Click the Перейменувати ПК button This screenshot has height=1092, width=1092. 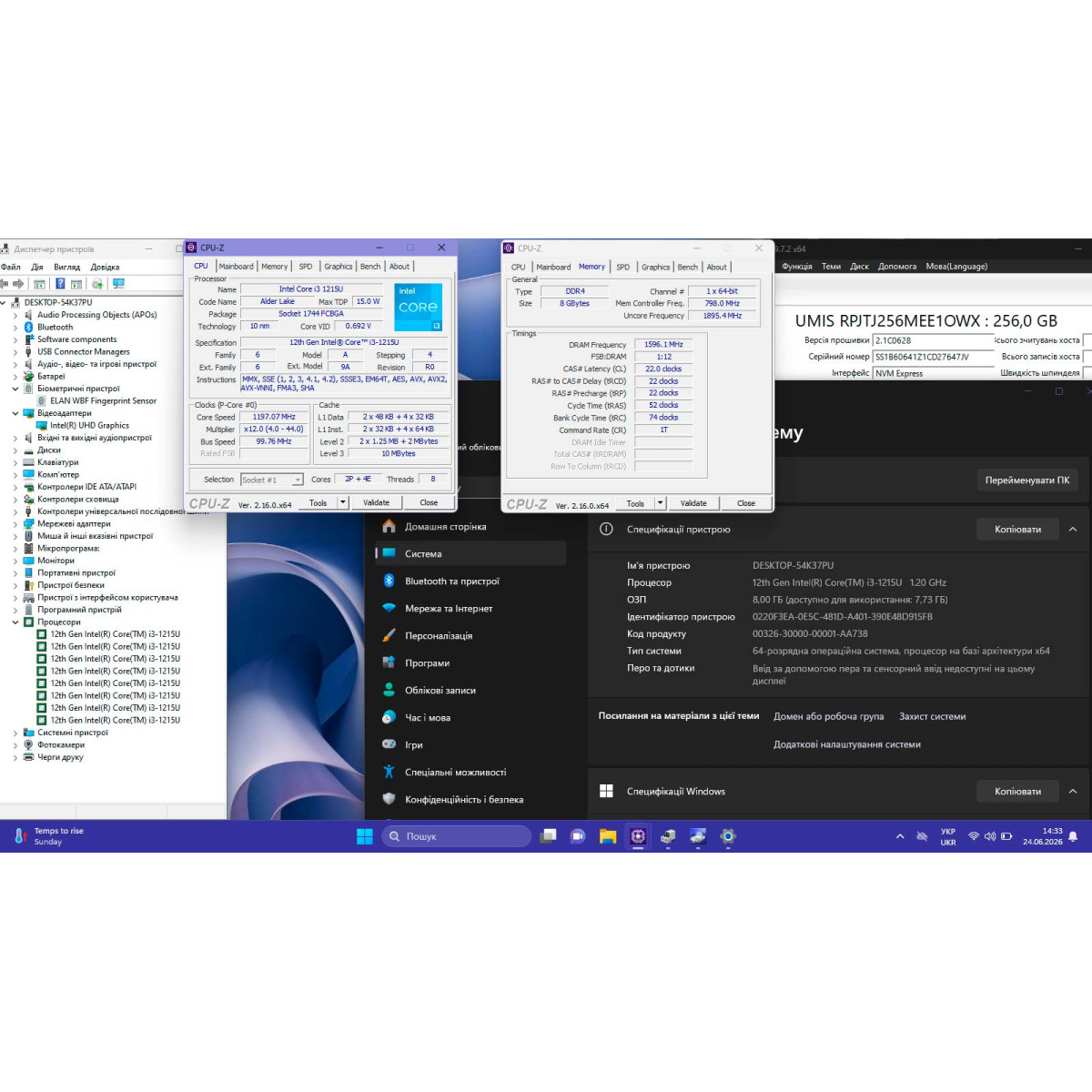pyautogui.click(x=1027, y=480)
